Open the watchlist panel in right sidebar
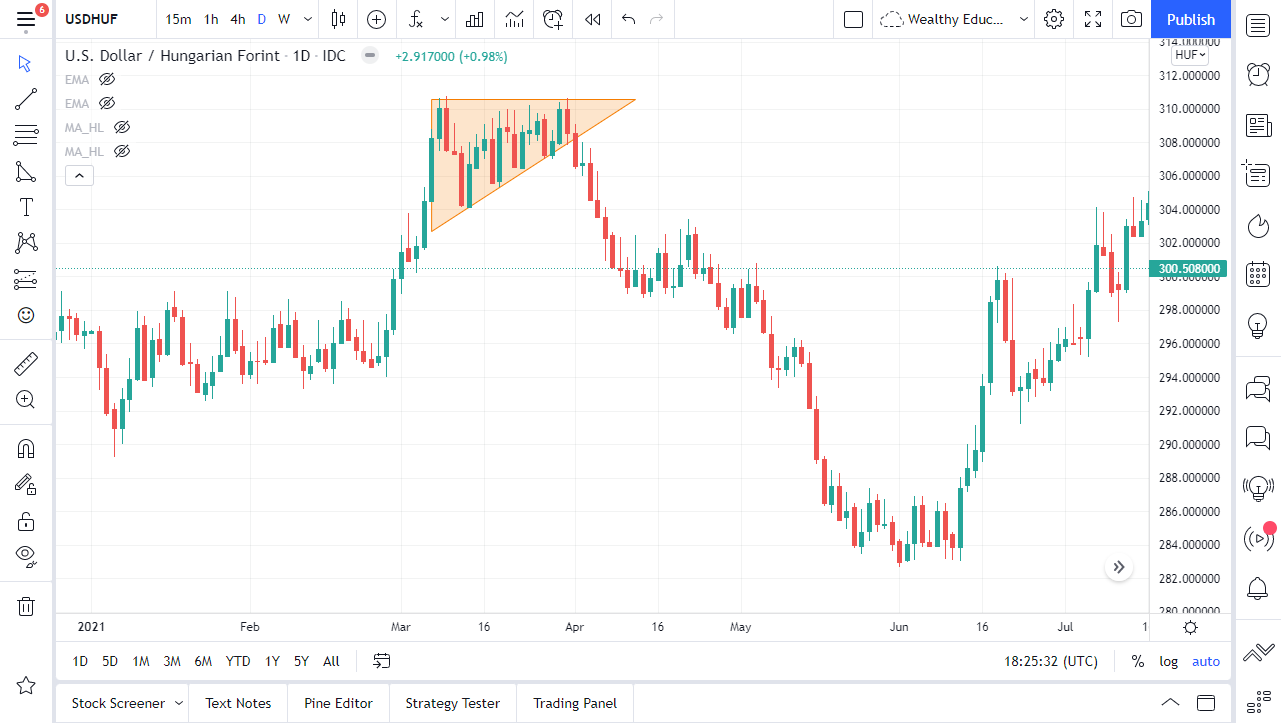Screen dimensions: 1281x723 pos(1258,25)
